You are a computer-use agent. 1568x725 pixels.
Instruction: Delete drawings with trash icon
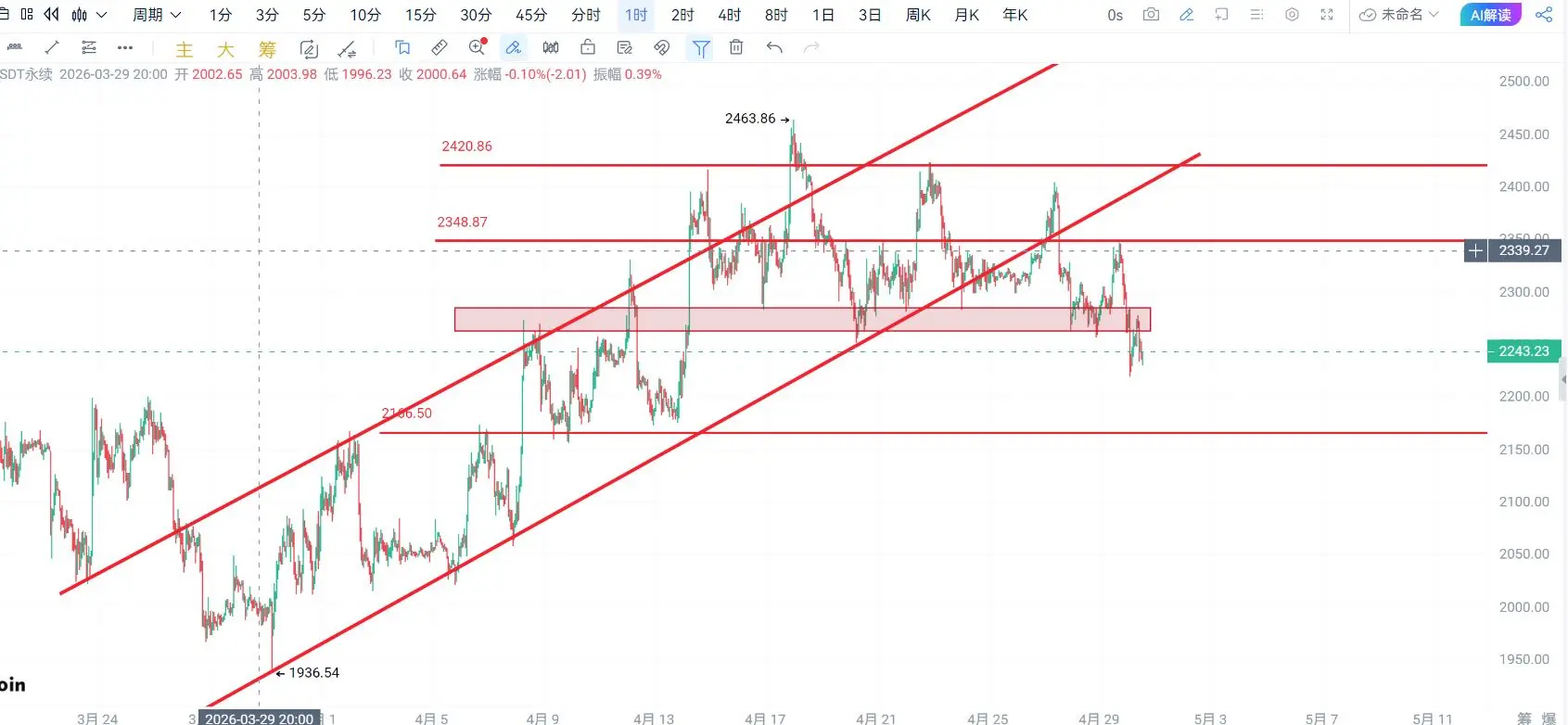pos(736,47)
